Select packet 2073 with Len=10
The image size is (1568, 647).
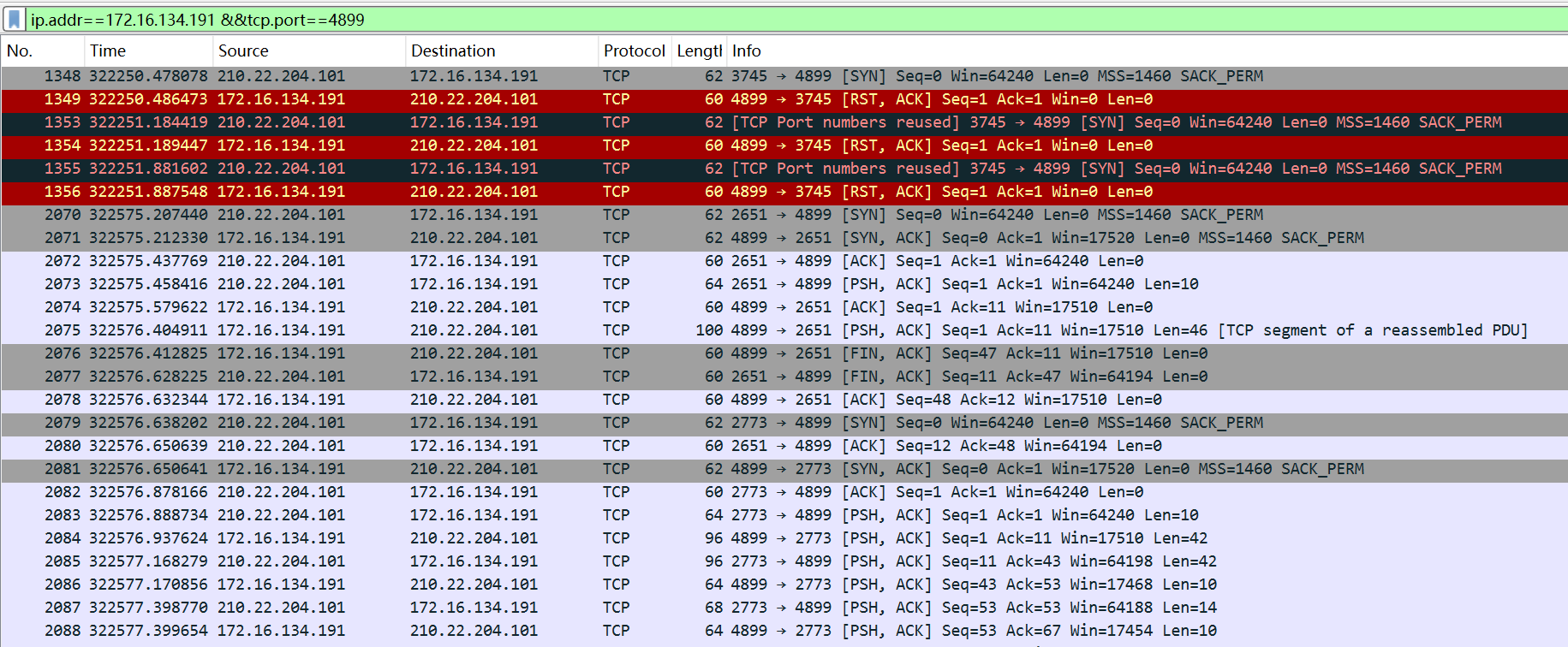[784, 284]
